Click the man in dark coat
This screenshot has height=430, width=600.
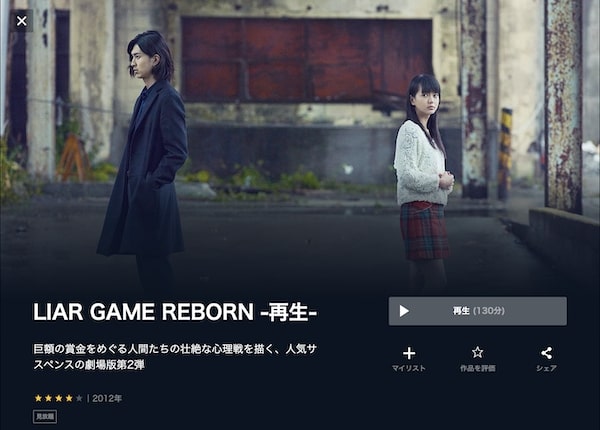click(x=146, y=161)
